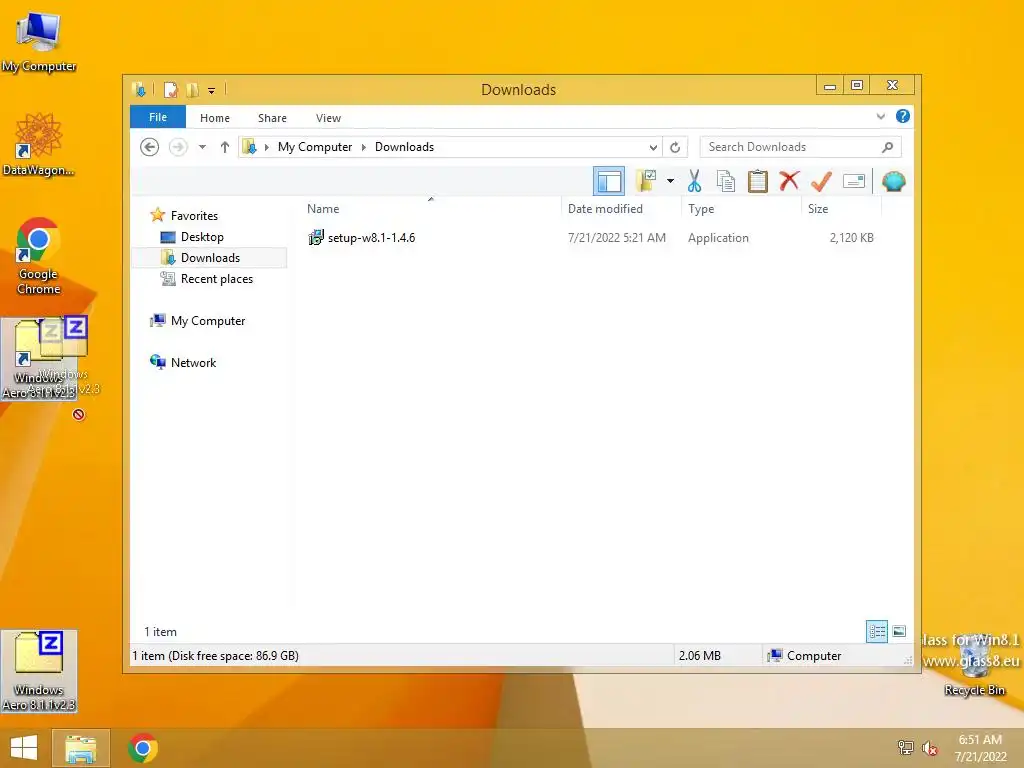Click the folder options toolbar icon
Image resolution: width=1024 pixels, height=768 pixels.
coord(646,181)
